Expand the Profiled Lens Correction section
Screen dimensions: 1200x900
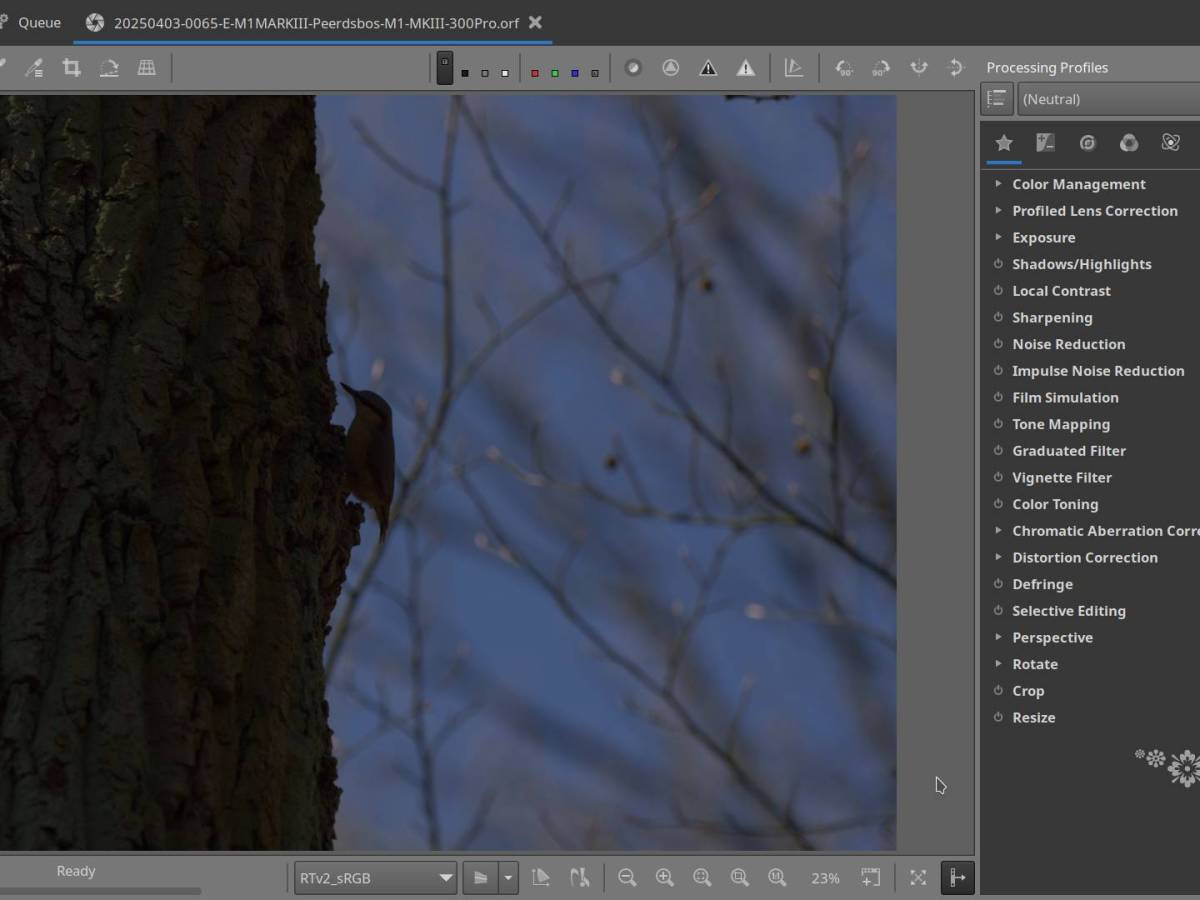pyautogui.click(x=998, y=210)
